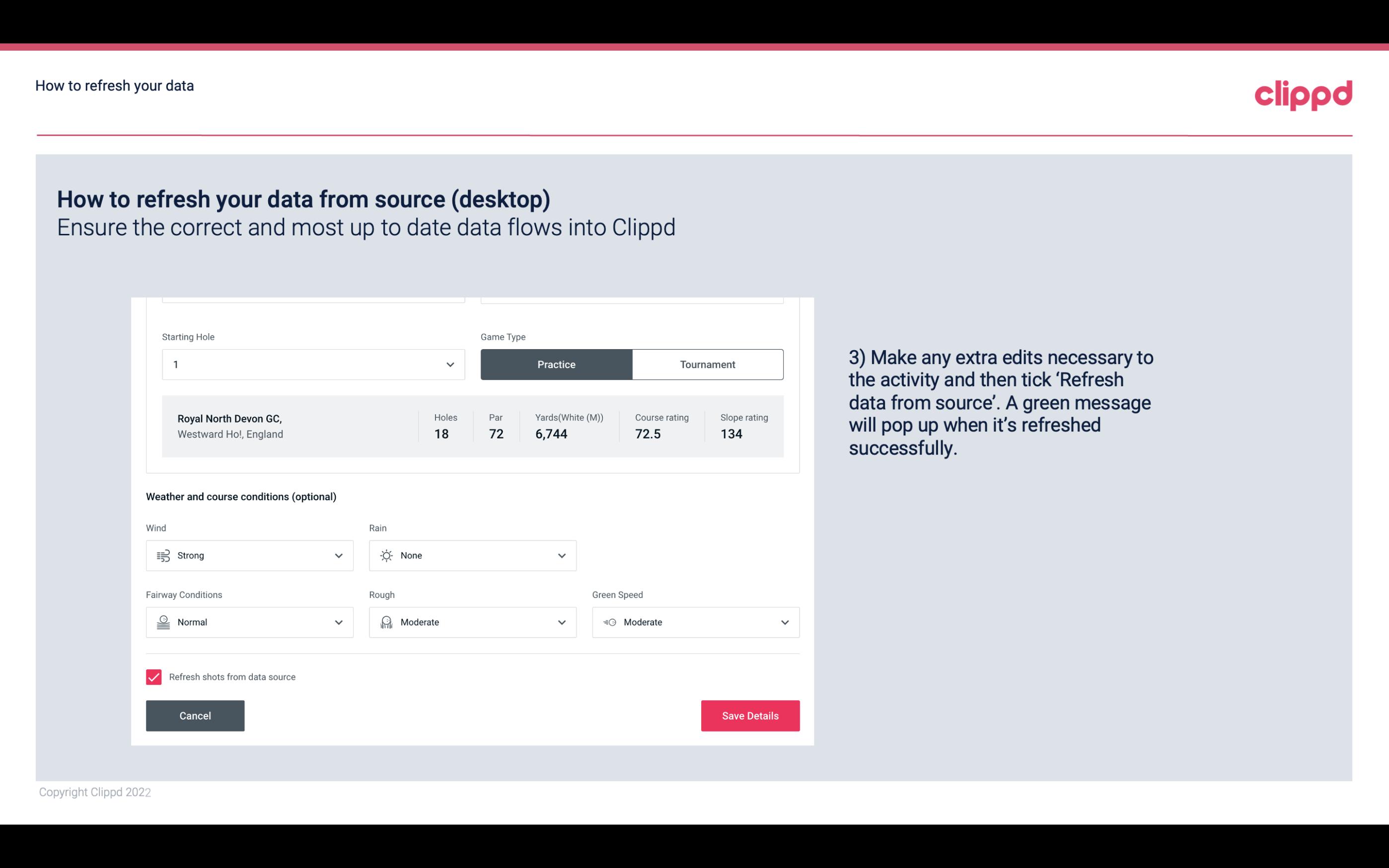Image resolution: width=1389 pixels, height=868 pixels.
Task: Select the Green Speed dropdown
Action: click(696, 622)
